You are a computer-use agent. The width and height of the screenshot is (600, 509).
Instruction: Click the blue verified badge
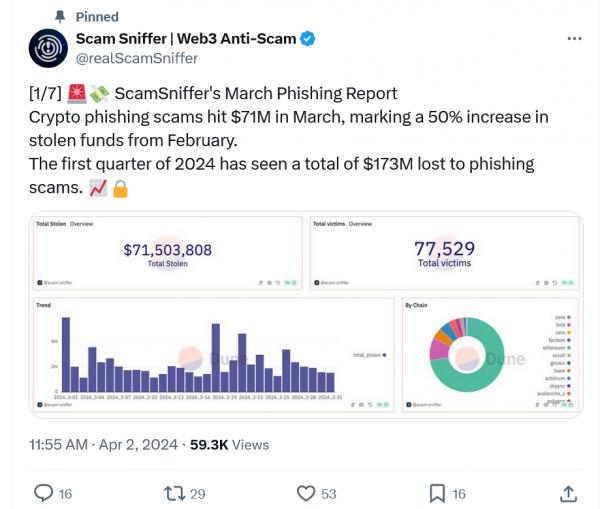[x=309, y=39]
